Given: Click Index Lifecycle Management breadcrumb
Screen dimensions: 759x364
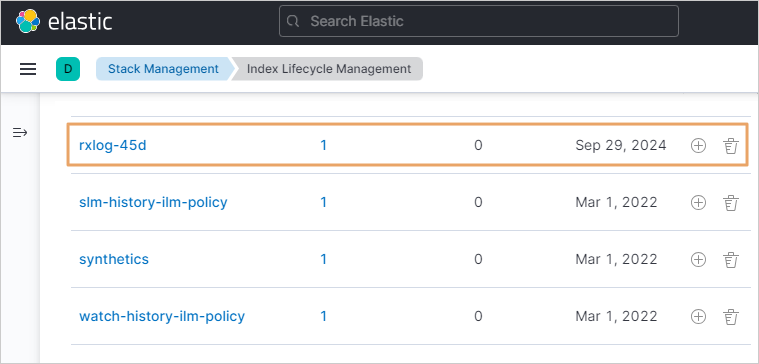Looking at the screenshot, I should 329,69.
